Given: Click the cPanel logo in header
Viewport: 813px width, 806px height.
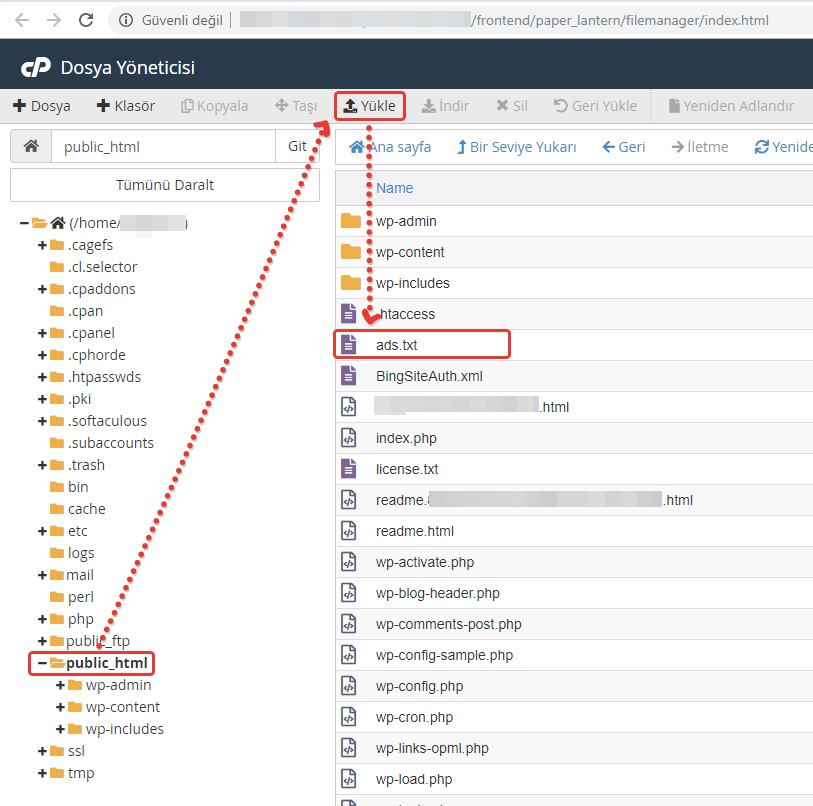Looking at the screenshot, I should (36, 68).
